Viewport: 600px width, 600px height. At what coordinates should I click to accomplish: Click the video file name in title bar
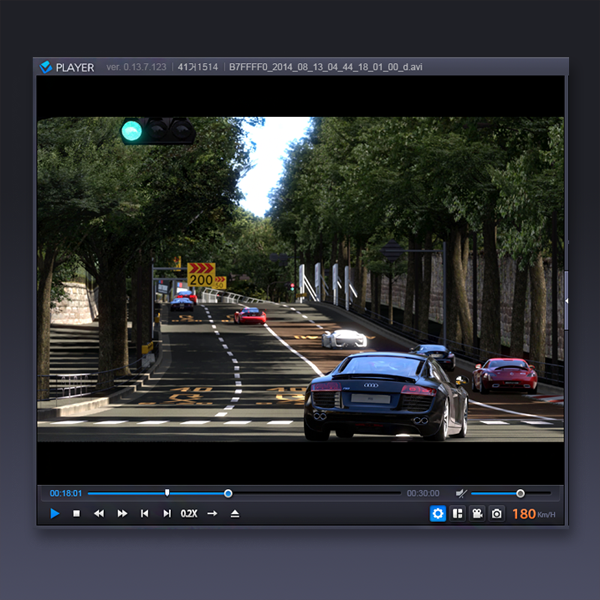326,67
